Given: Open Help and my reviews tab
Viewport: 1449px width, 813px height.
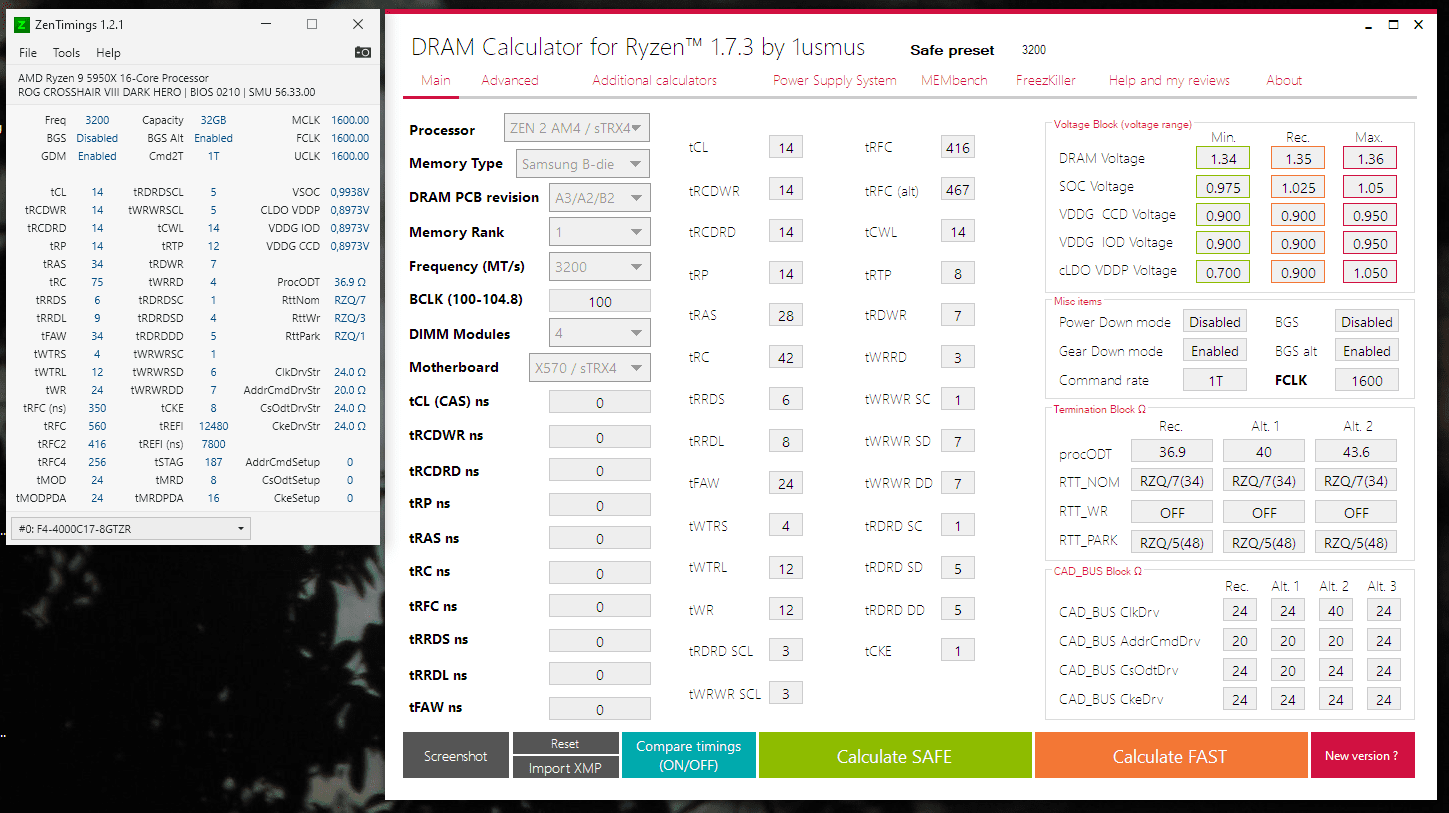Looking at the screenshot, I should click(1169, 80).
